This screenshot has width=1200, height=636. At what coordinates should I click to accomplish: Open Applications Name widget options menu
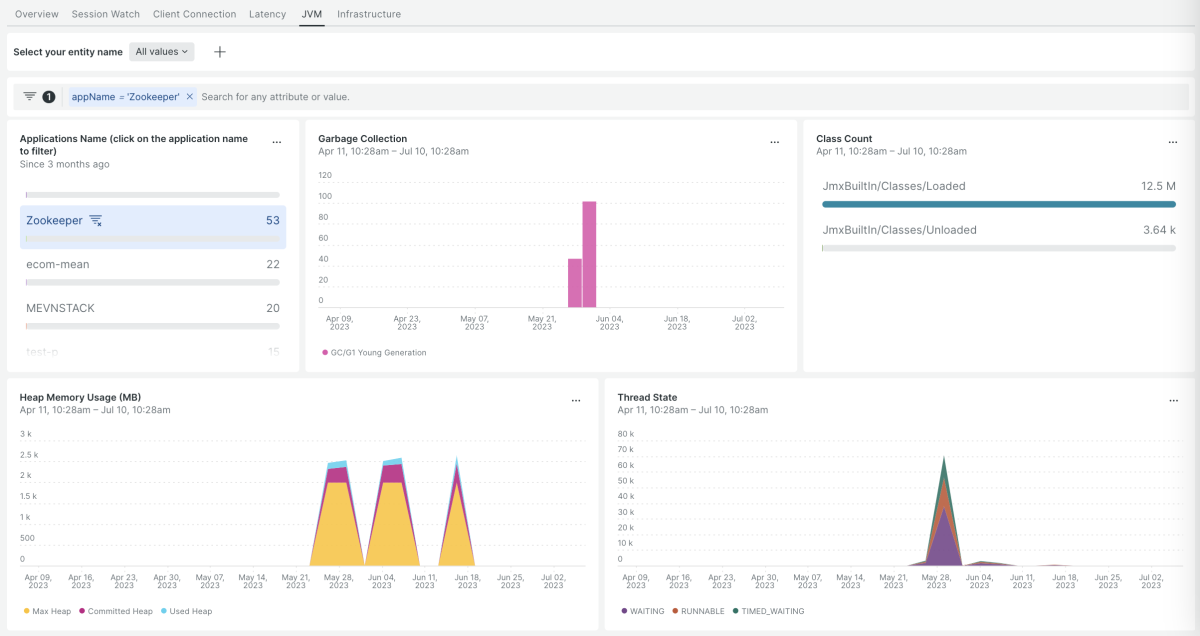(x=277, y=143)
